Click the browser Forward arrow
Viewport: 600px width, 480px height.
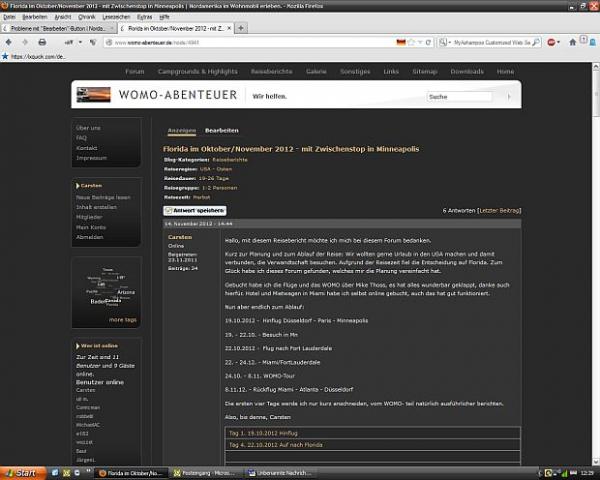(x=25, y=42)
